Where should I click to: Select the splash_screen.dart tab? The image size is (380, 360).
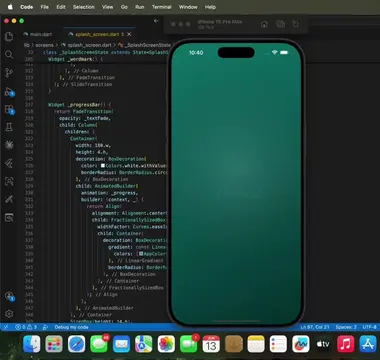[x=96, y=34]
